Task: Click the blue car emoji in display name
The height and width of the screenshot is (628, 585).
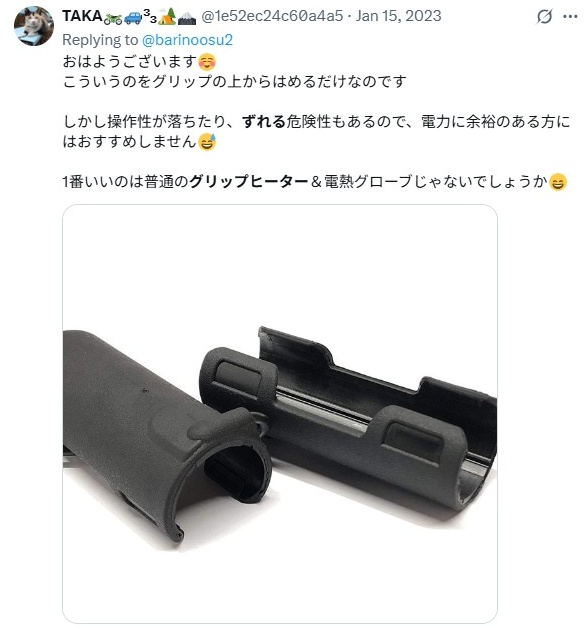Action: [x=133, y=18]
